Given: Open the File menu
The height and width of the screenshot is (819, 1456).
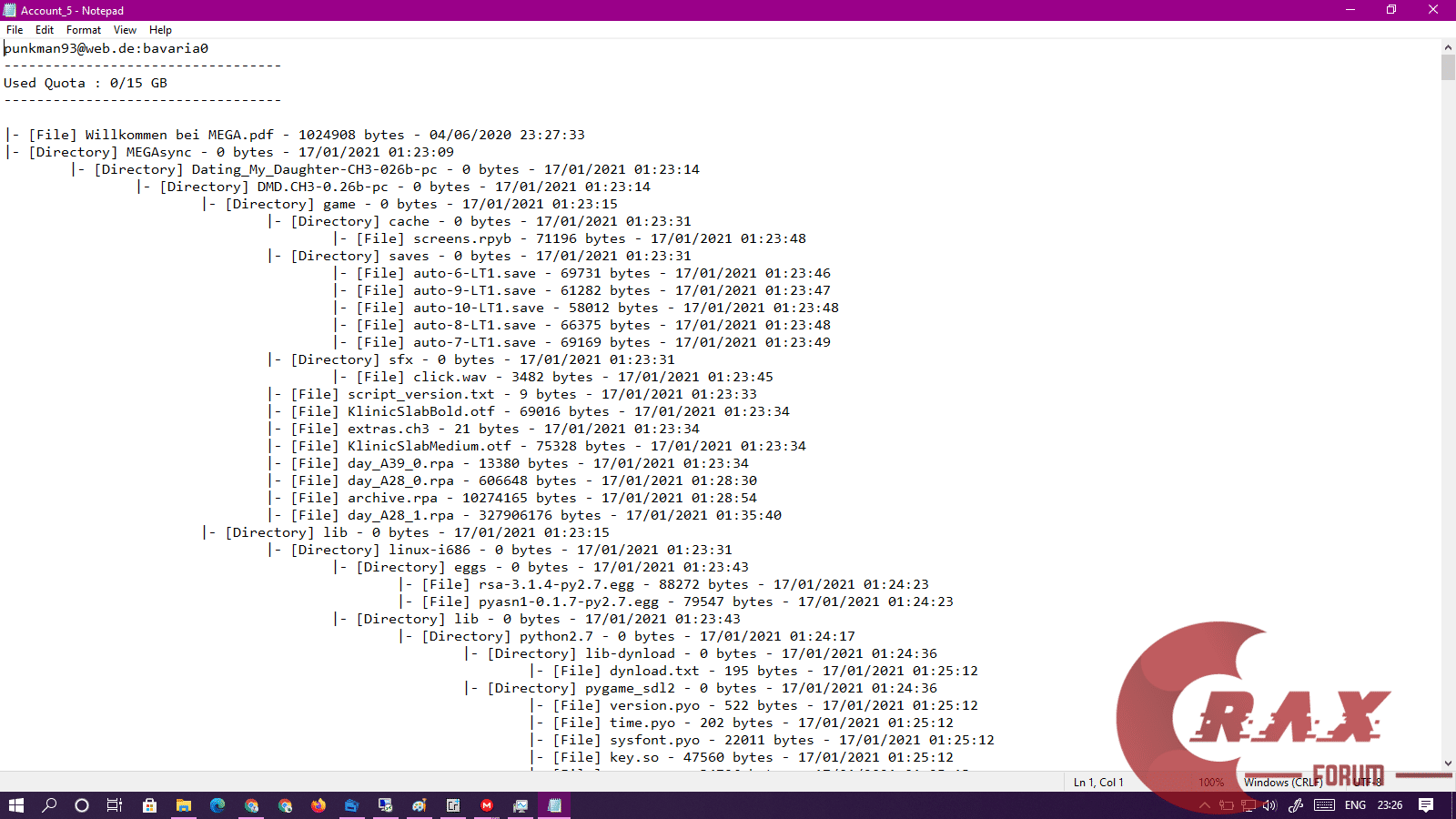Looking at the screenshot, I should (15, 30).
